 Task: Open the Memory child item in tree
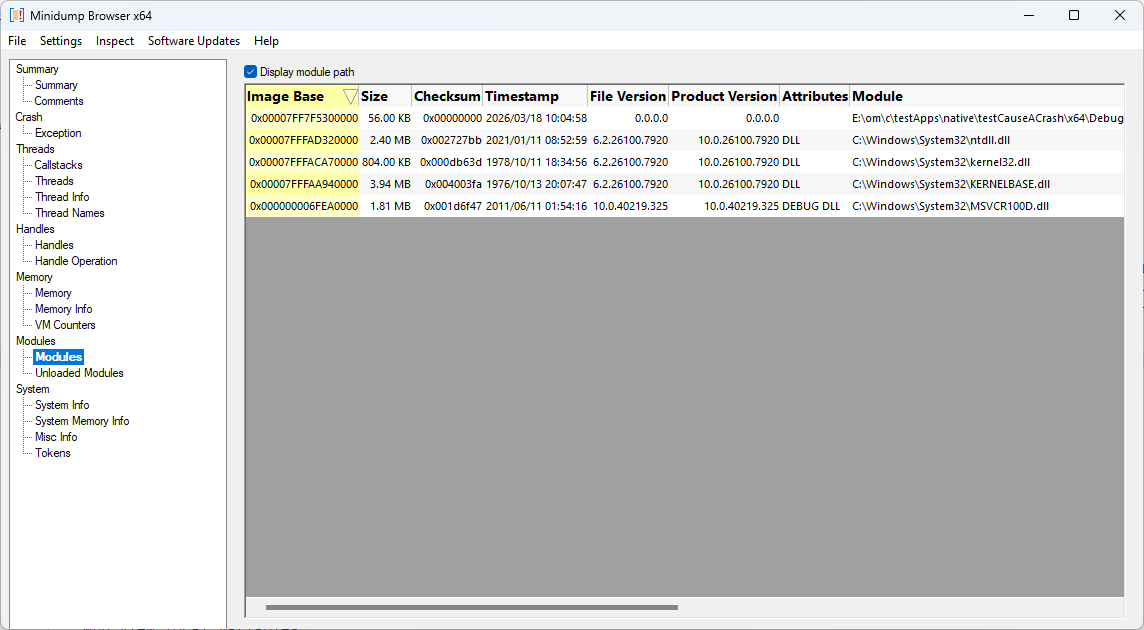click(x=53, y=293)
